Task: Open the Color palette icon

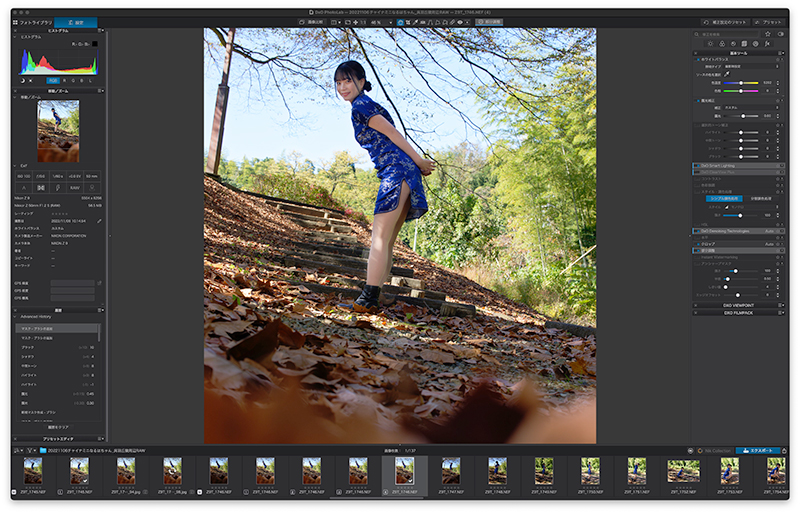Action: click(722, 44)
